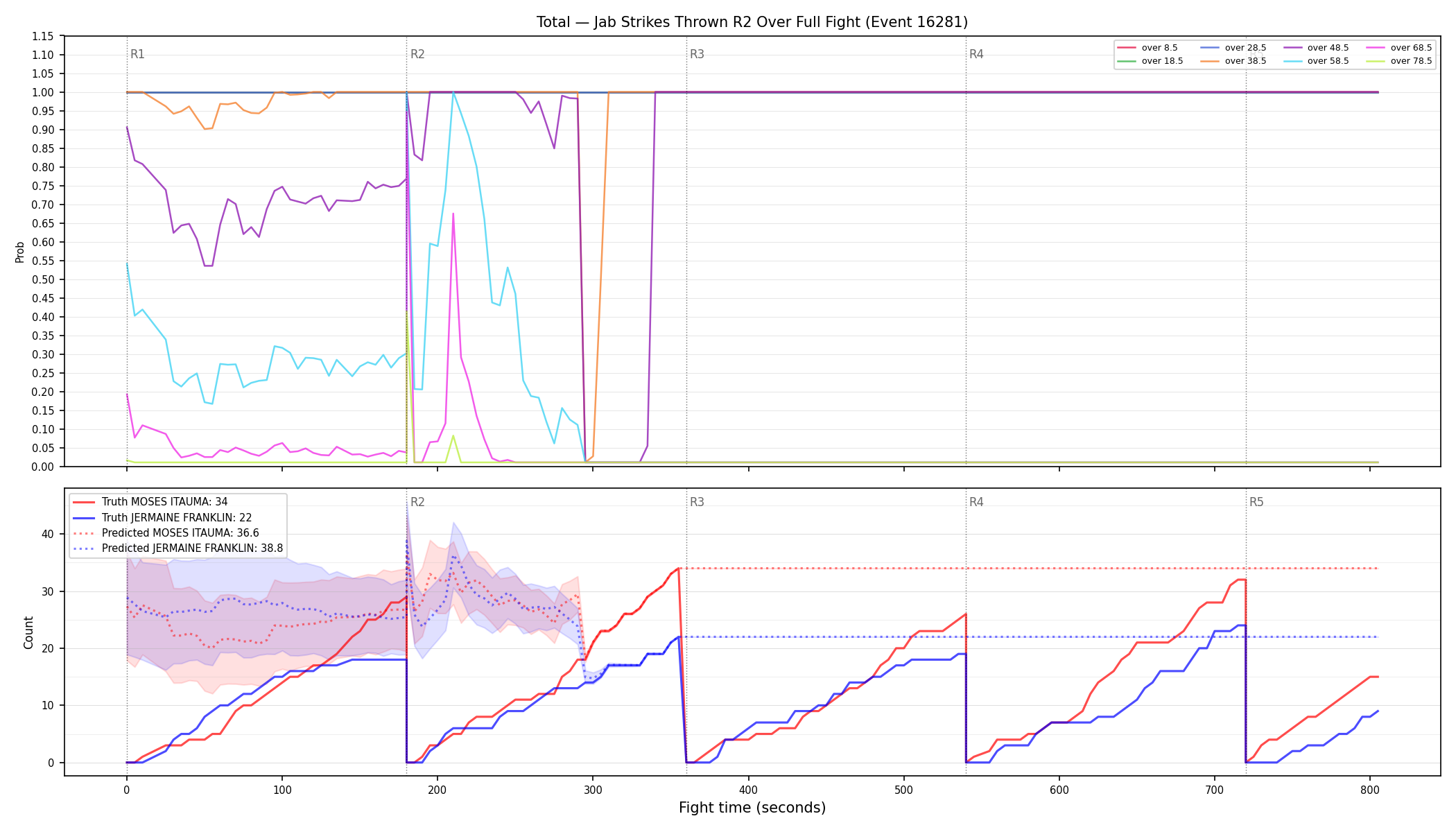1456x832 pixels.
Task: Click the 0.75 tick on the Prob axis
Action: pyautogui.click(x=43, y=186)
